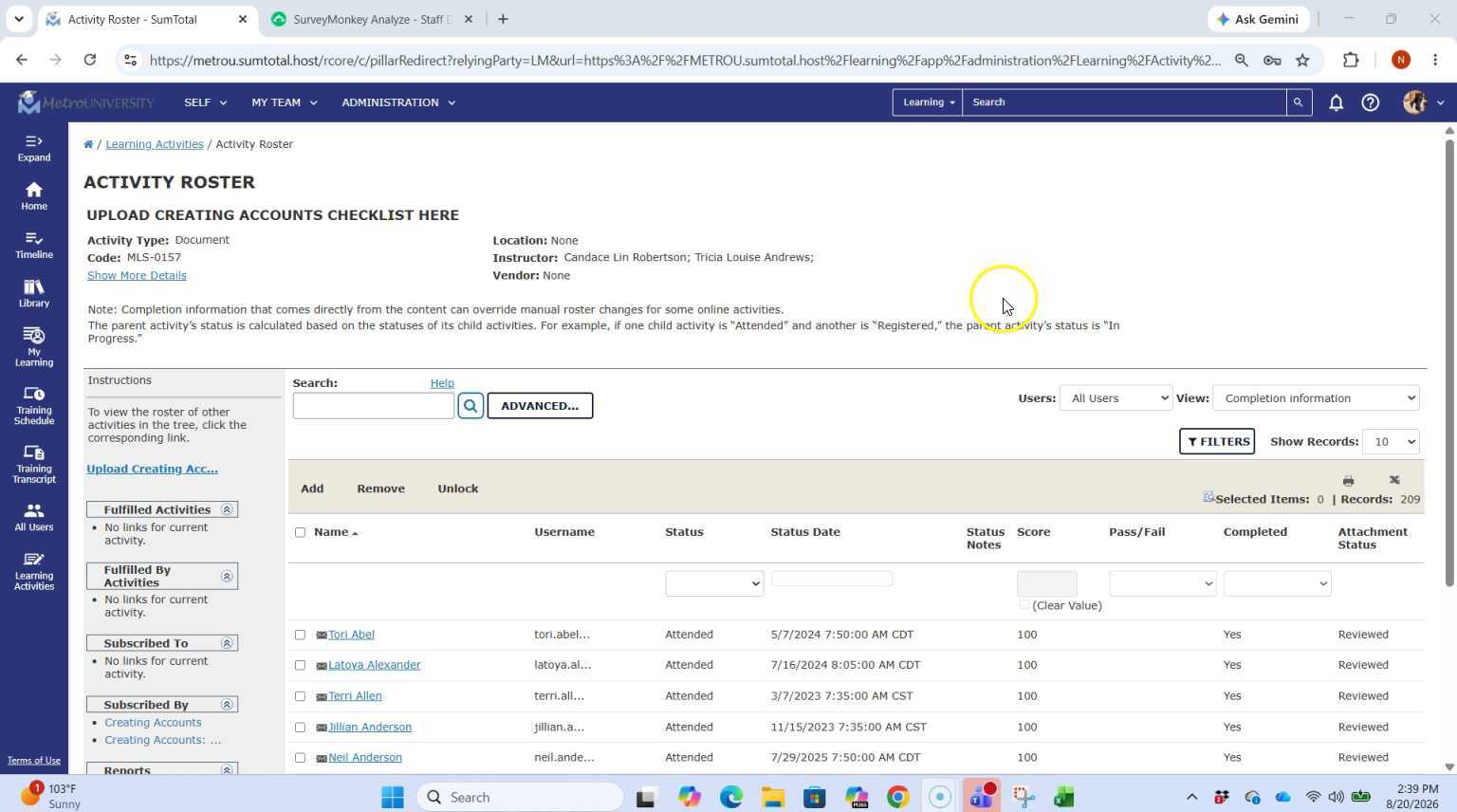The height and width of the screenshot is (812, 1457).
Task: Check the box for Neil Anderson
Action: (x=300, y=758)
